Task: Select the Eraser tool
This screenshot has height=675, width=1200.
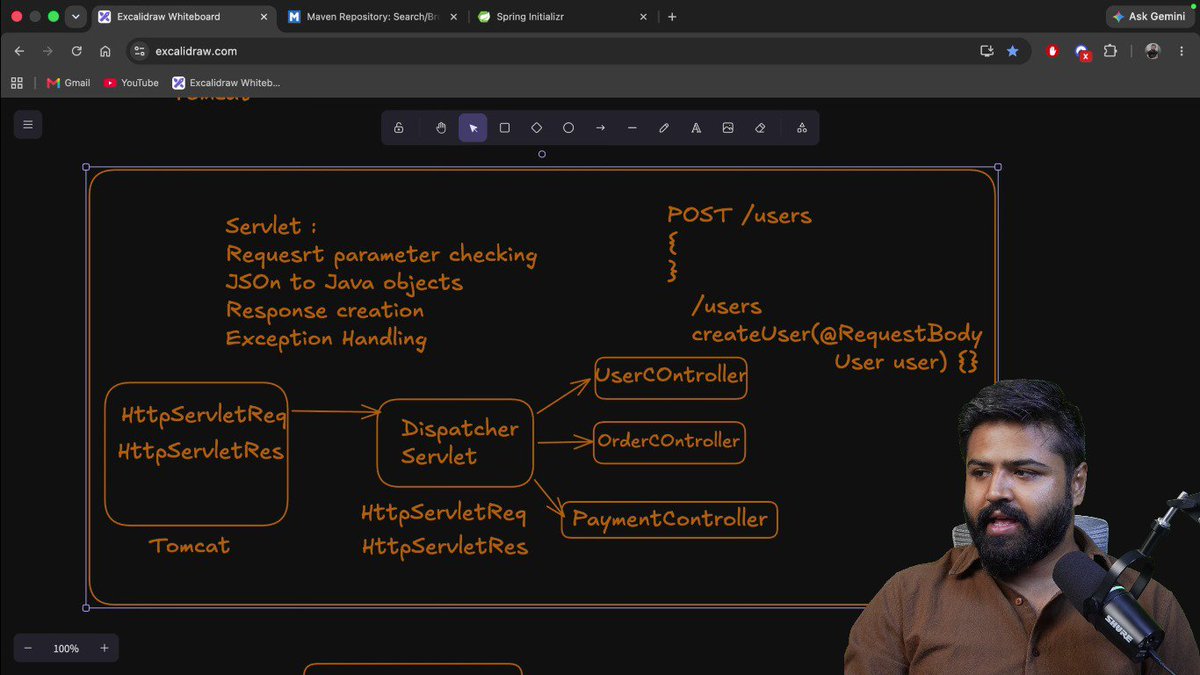Action: (x=760, y=128)
